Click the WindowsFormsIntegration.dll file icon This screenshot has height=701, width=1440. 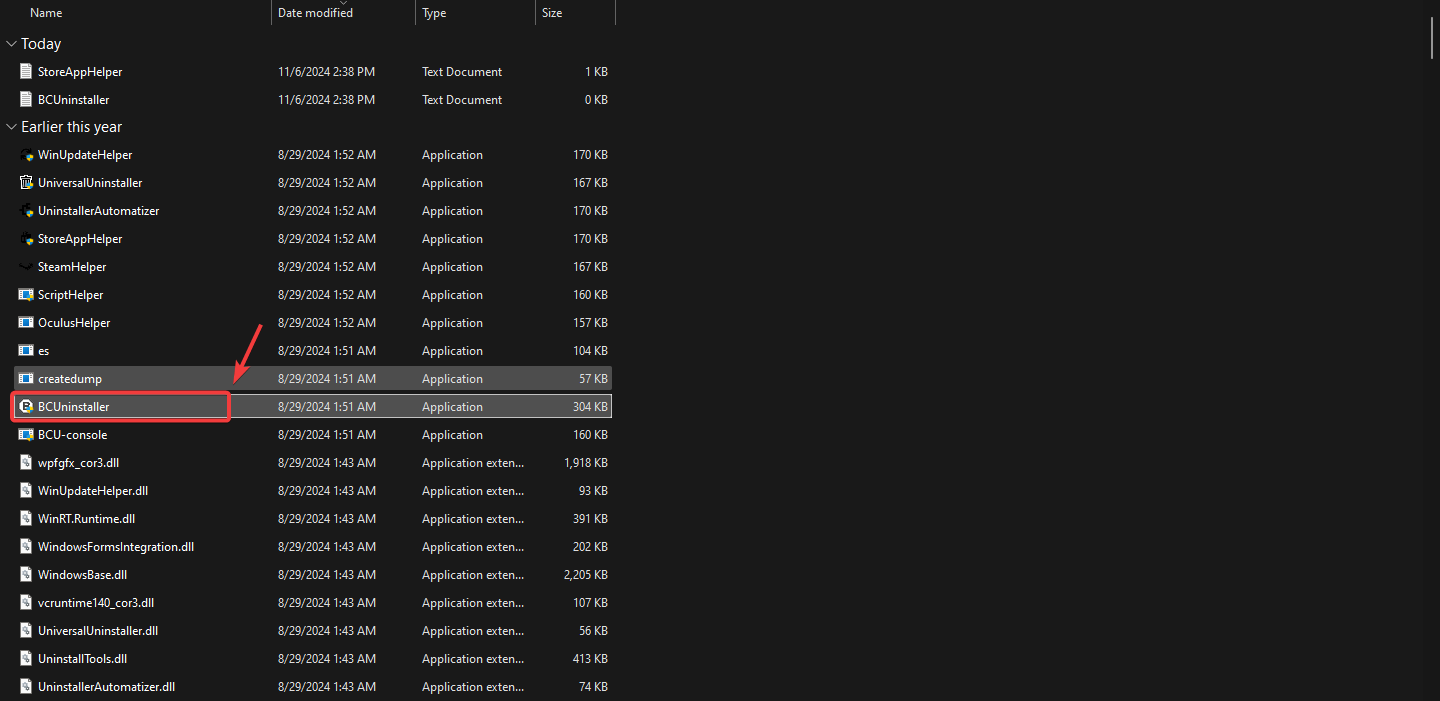click(x=27, y=547)
